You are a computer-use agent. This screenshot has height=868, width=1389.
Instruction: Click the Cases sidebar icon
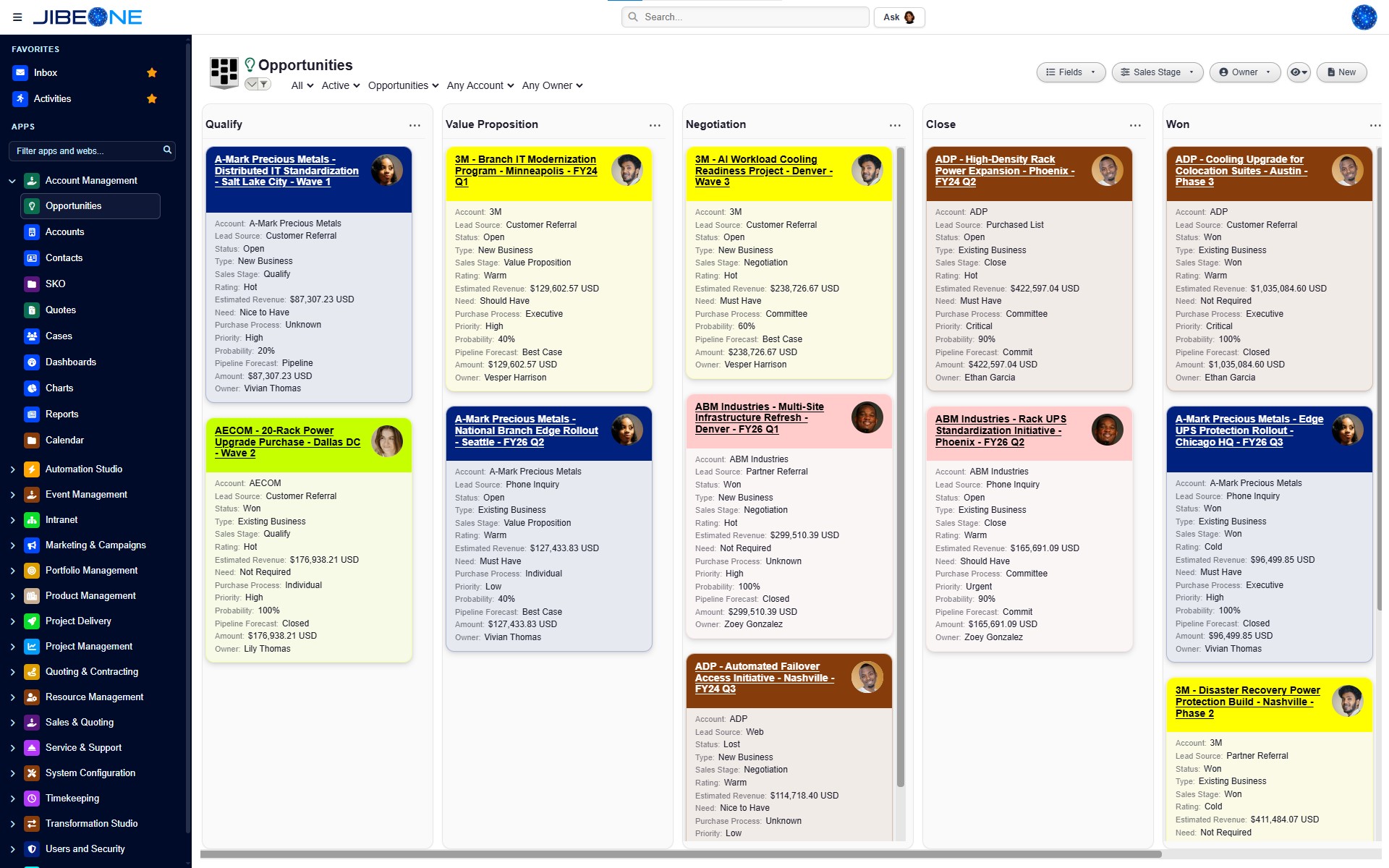(x=32, y=336)
